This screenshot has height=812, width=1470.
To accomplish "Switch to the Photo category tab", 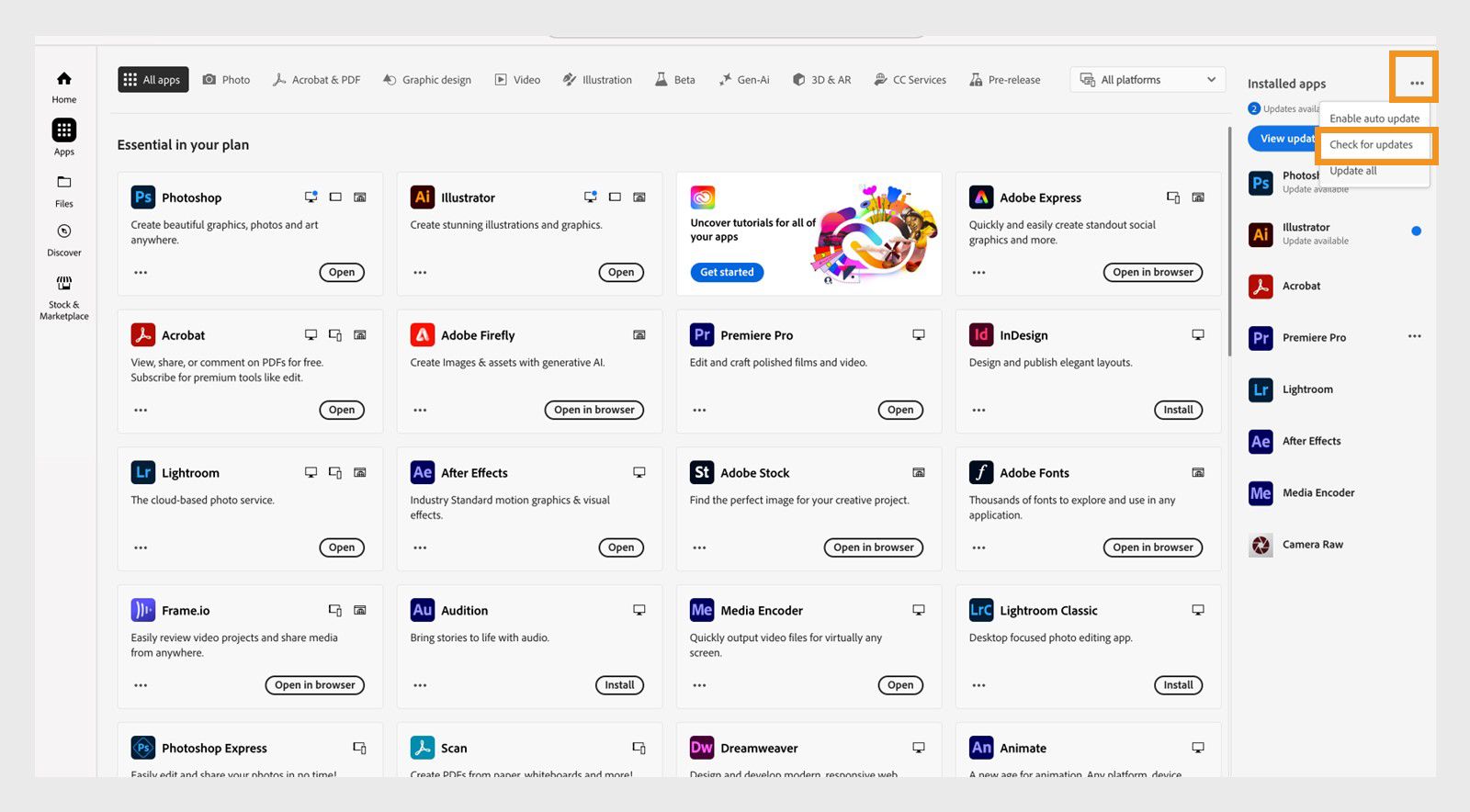I will 226,80.
